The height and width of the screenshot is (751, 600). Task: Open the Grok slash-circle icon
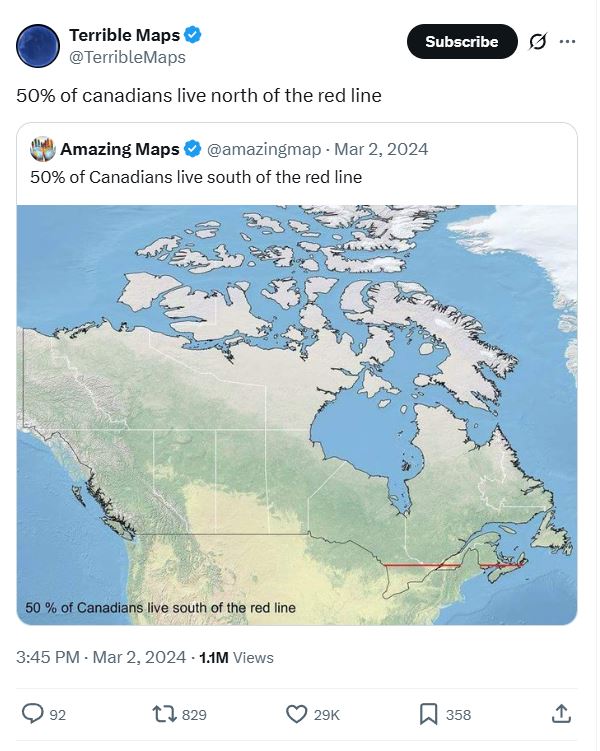tap(537, 42)
